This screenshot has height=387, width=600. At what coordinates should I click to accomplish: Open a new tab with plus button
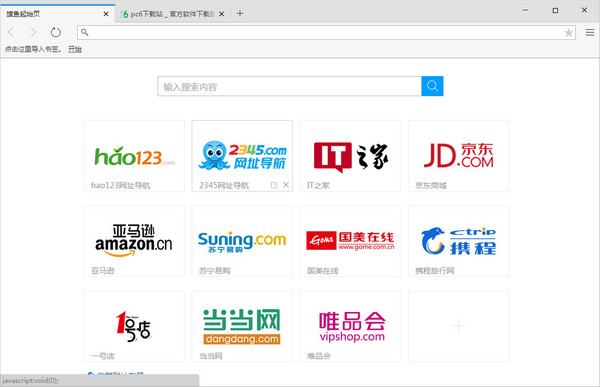(240, 14)
